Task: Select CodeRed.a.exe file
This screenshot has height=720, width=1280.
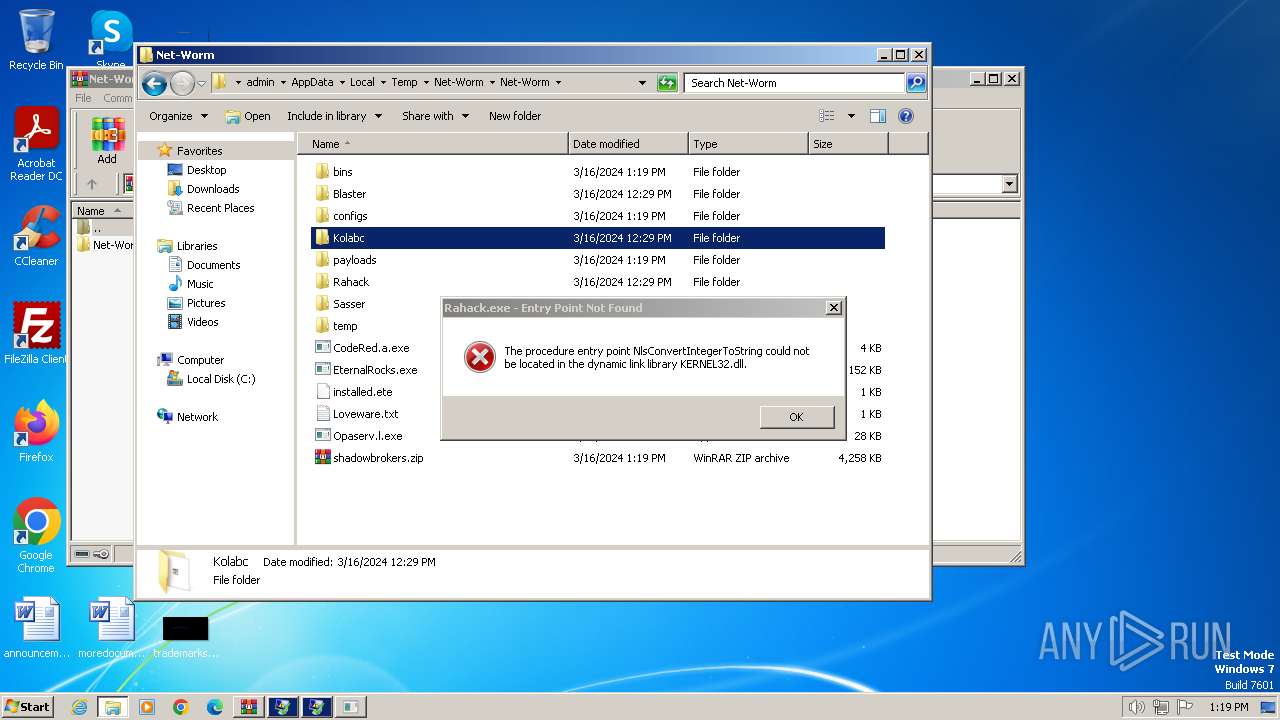Action: 371,348
